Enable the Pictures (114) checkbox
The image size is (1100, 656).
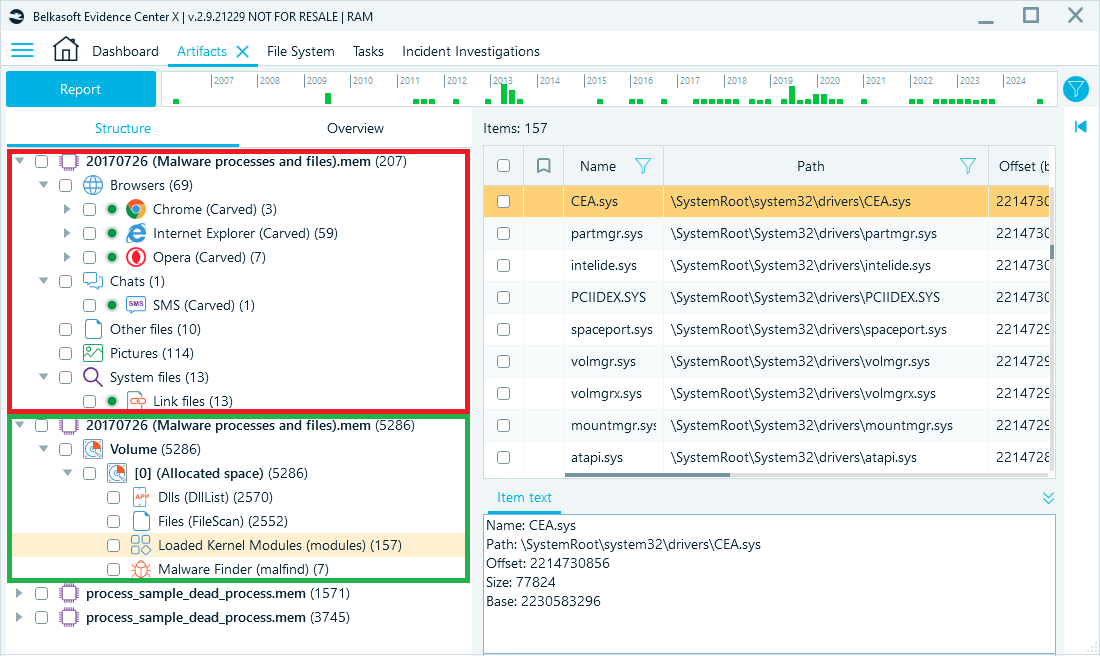tap(65, 353)
